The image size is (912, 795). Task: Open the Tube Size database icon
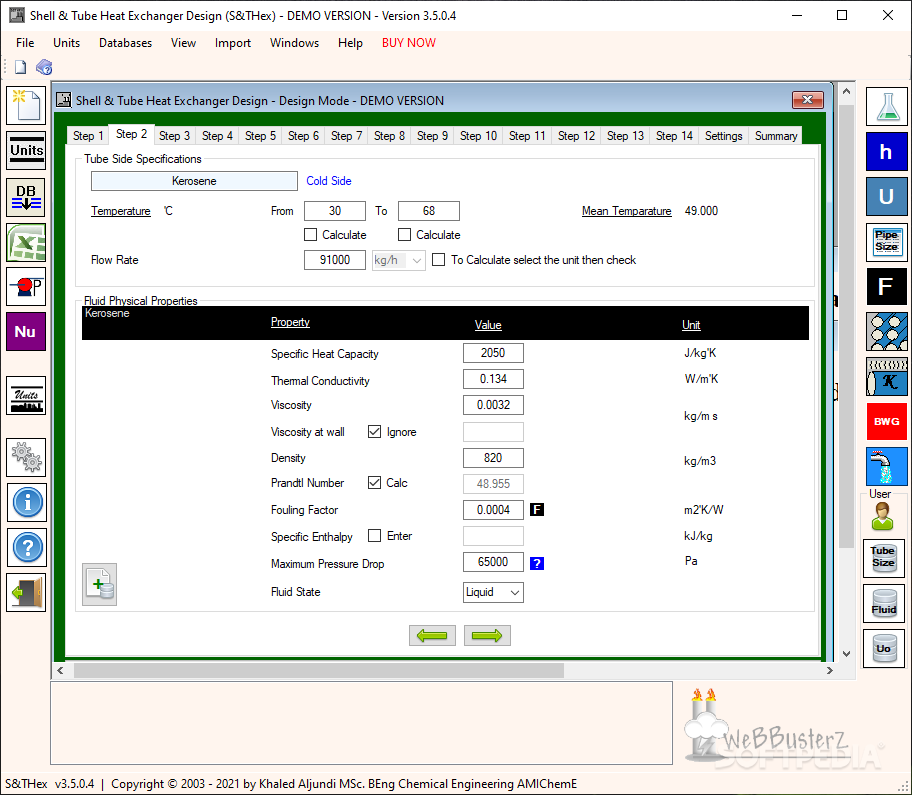[884, 558]
